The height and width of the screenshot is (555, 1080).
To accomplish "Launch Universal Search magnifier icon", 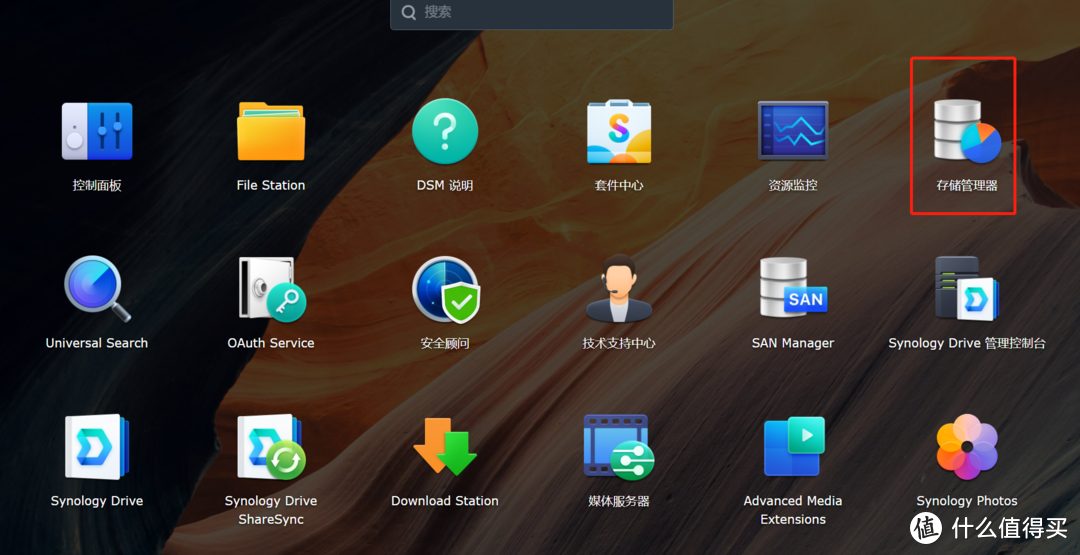I will click(x=97, y=290).
